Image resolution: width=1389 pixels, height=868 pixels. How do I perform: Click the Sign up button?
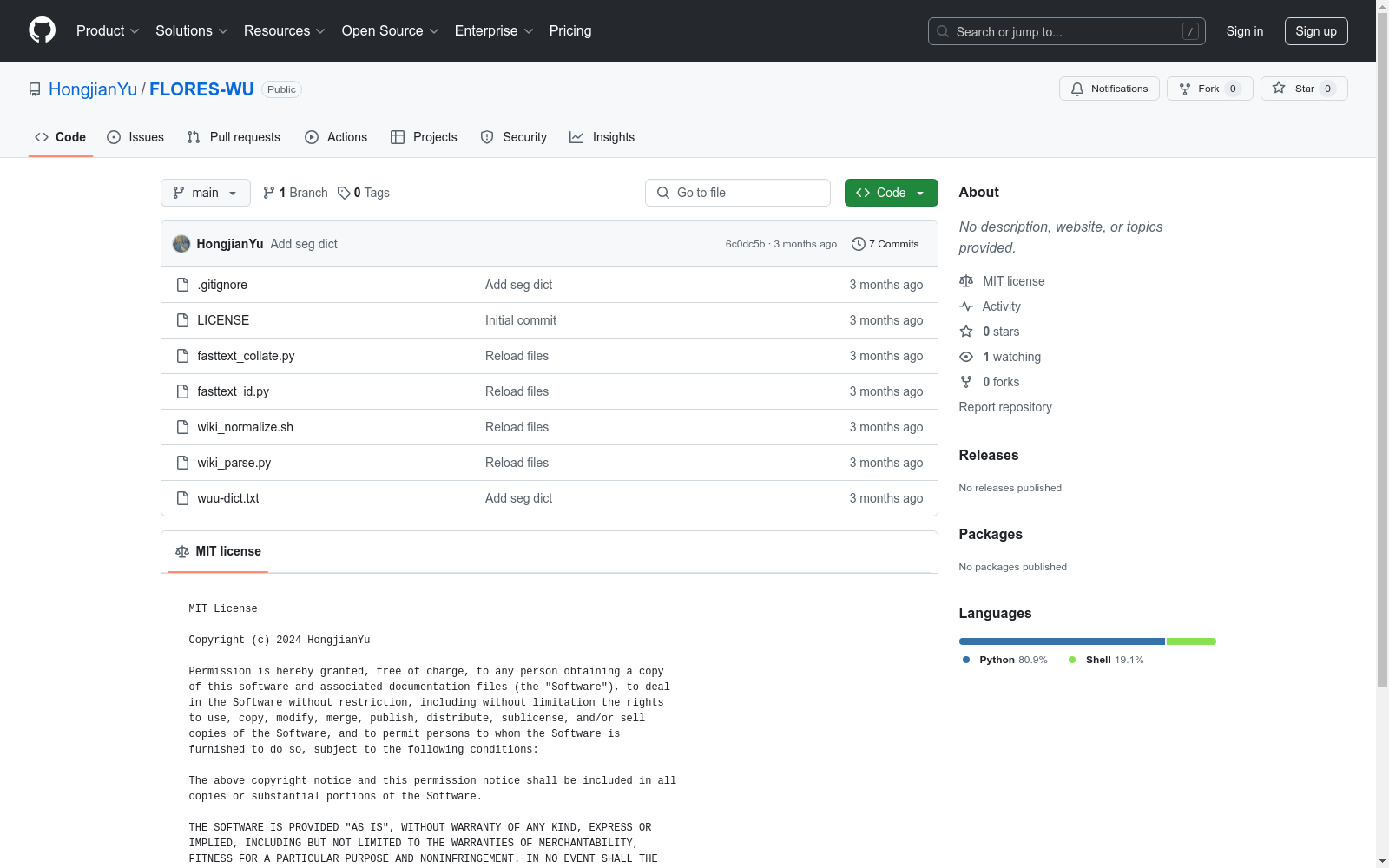pos(1316,31)
